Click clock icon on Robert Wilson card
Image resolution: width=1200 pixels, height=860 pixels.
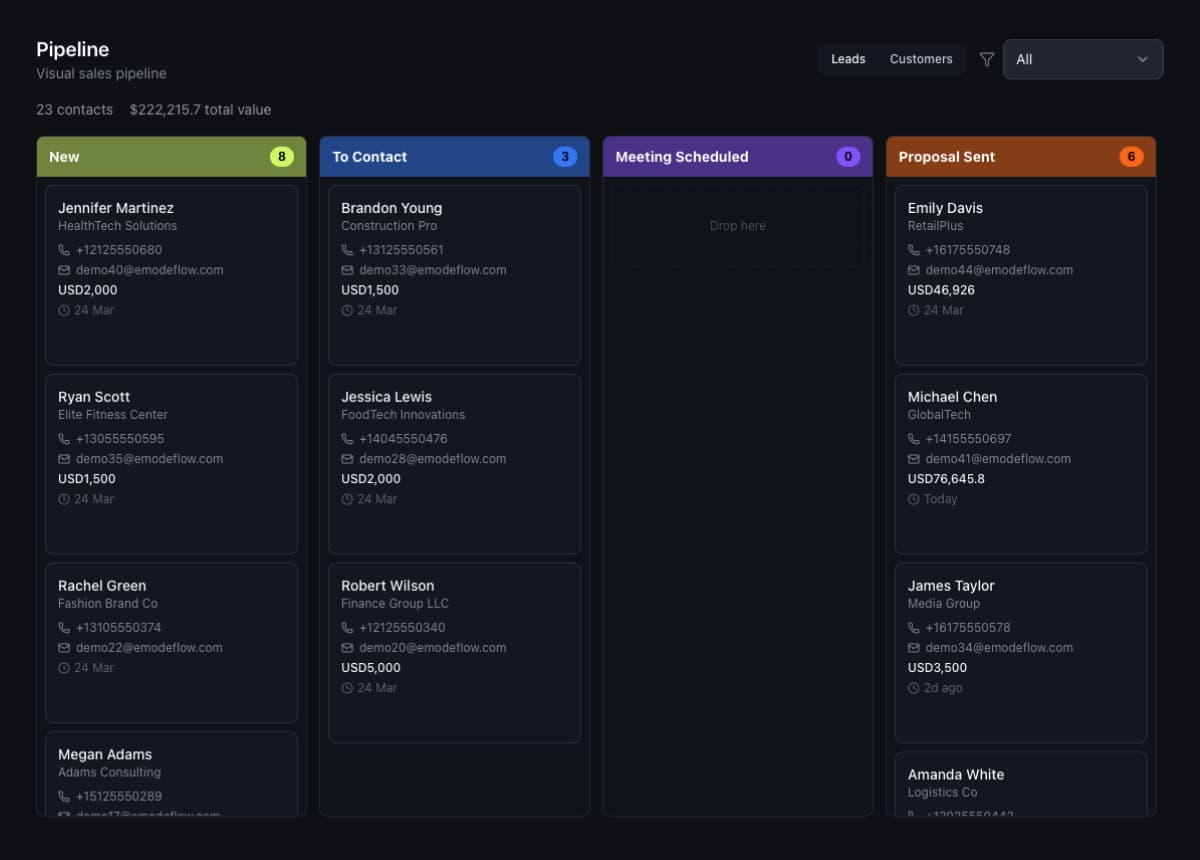click(x=347, y=688)
